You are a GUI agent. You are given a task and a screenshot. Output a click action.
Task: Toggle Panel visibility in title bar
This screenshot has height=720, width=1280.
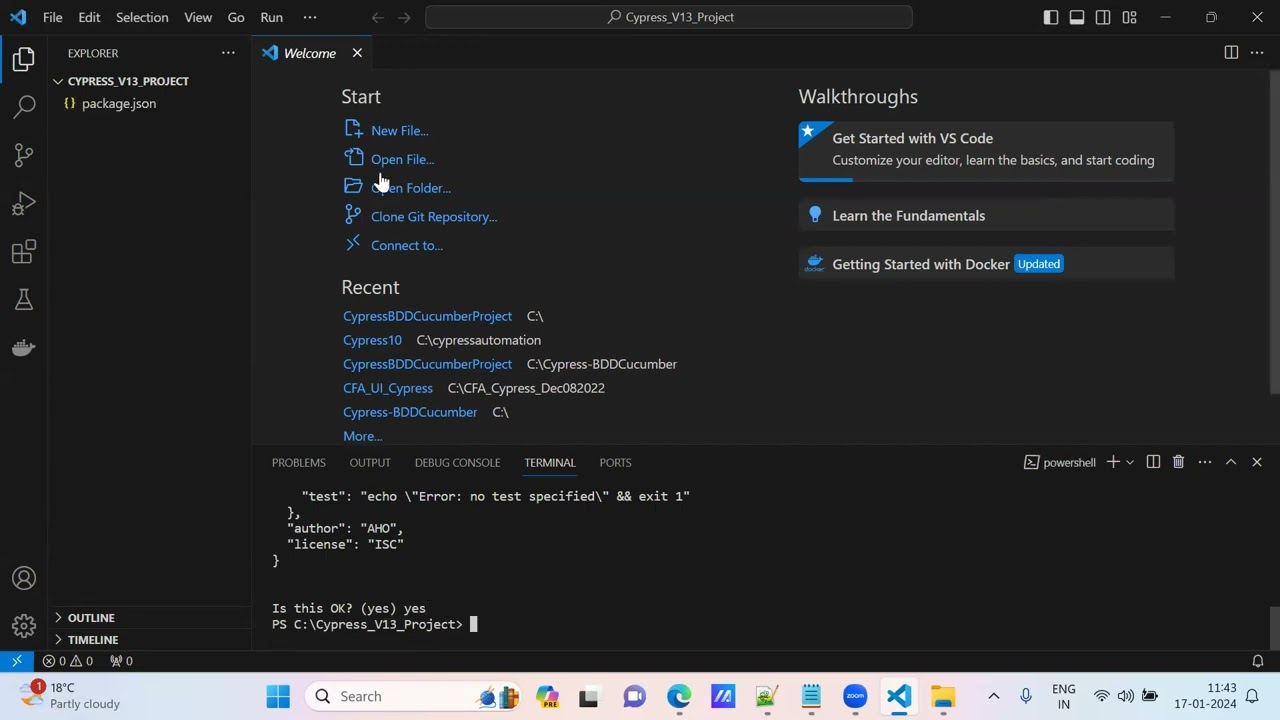point(1077,17)
